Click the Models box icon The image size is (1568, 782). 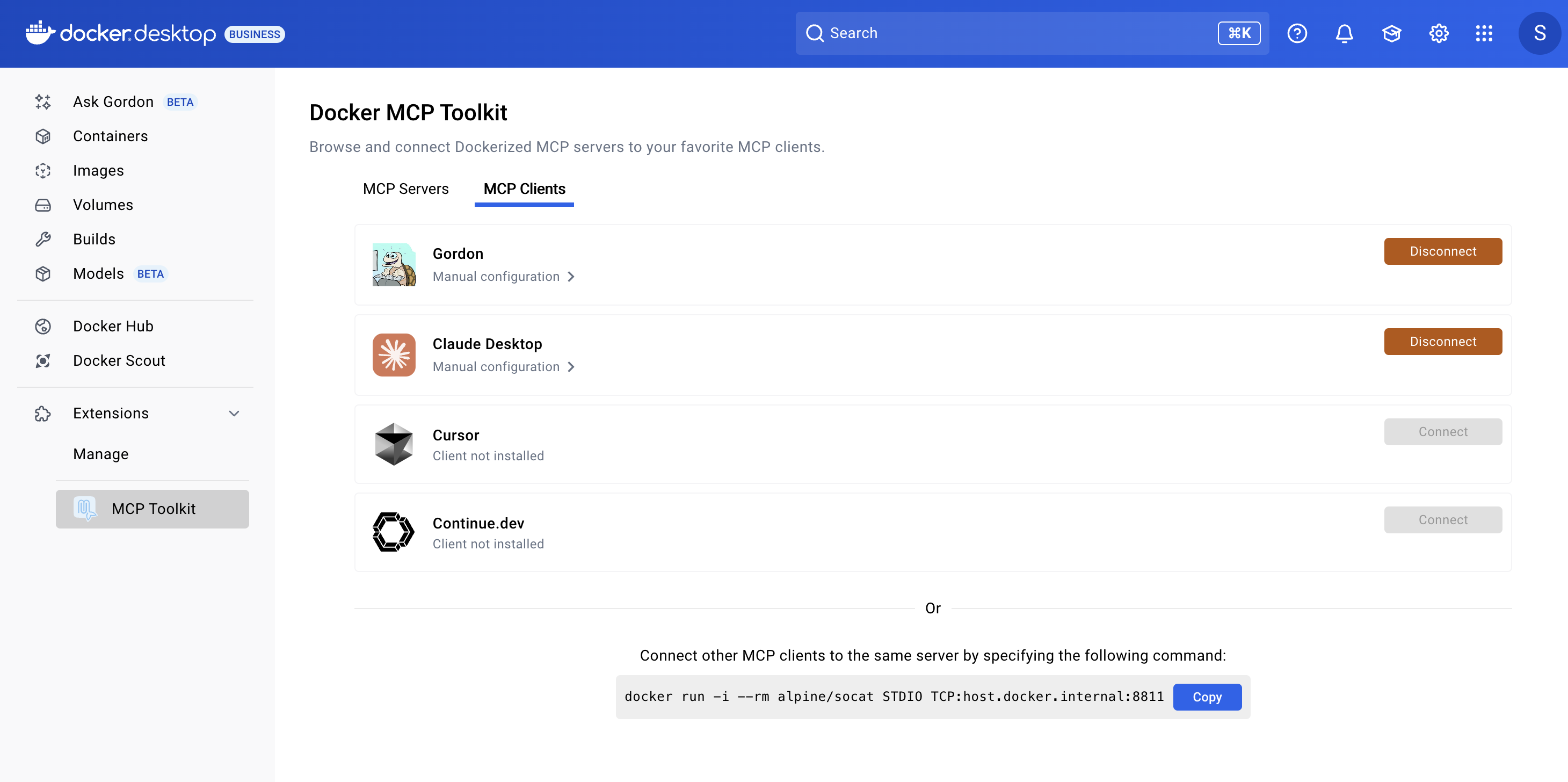coord(42,274)
